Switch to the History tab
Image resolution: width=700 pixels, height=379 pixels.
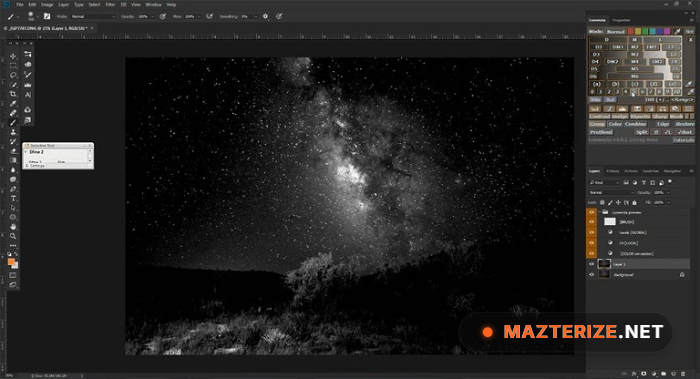[x=612, y=171]
